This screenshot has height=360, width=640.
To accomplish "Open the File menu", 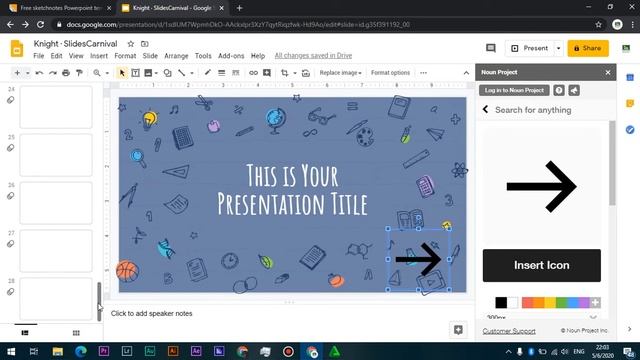I will click(39, 56).
